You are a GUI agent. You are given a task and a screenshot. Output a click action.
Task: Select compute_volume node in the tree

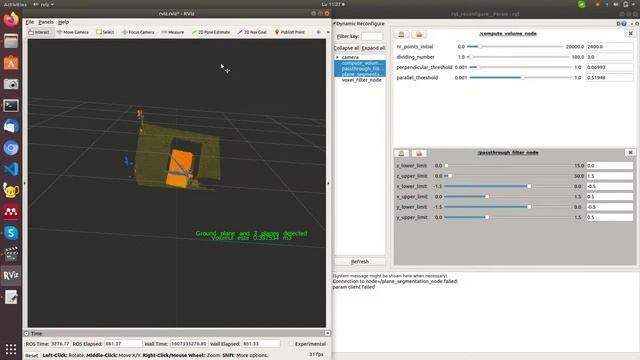click(362, 63)
